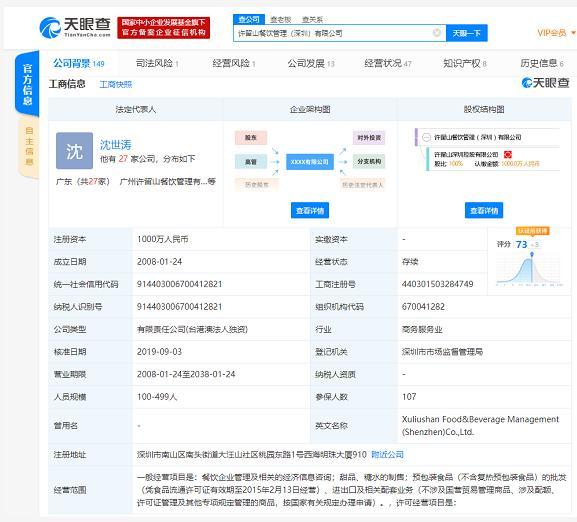Click the red 官方备案企业征信机构 banner
577x522 pixels.
pyautogui.click(x=164, y=28)
